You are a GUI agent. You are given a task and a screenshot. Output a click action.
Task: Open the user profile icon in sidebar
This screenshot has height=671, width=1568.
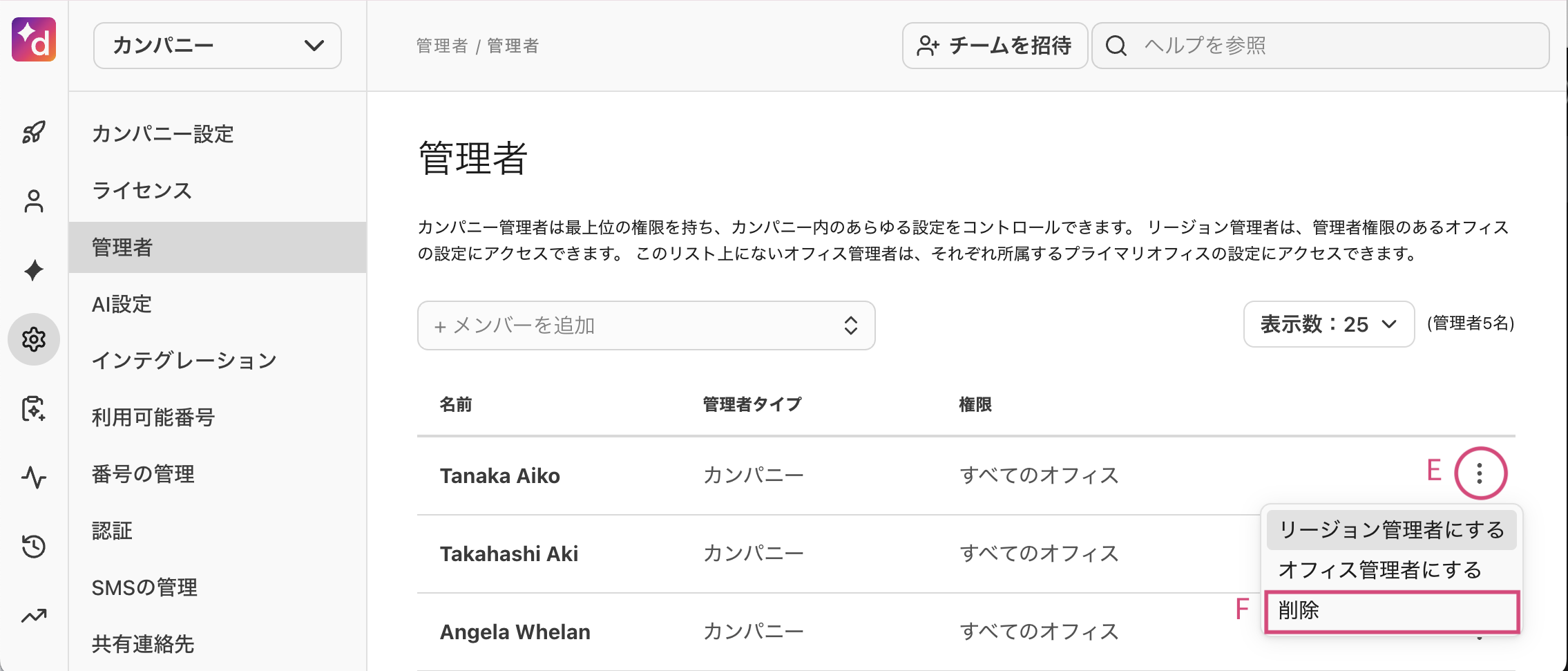coord(34,201)
